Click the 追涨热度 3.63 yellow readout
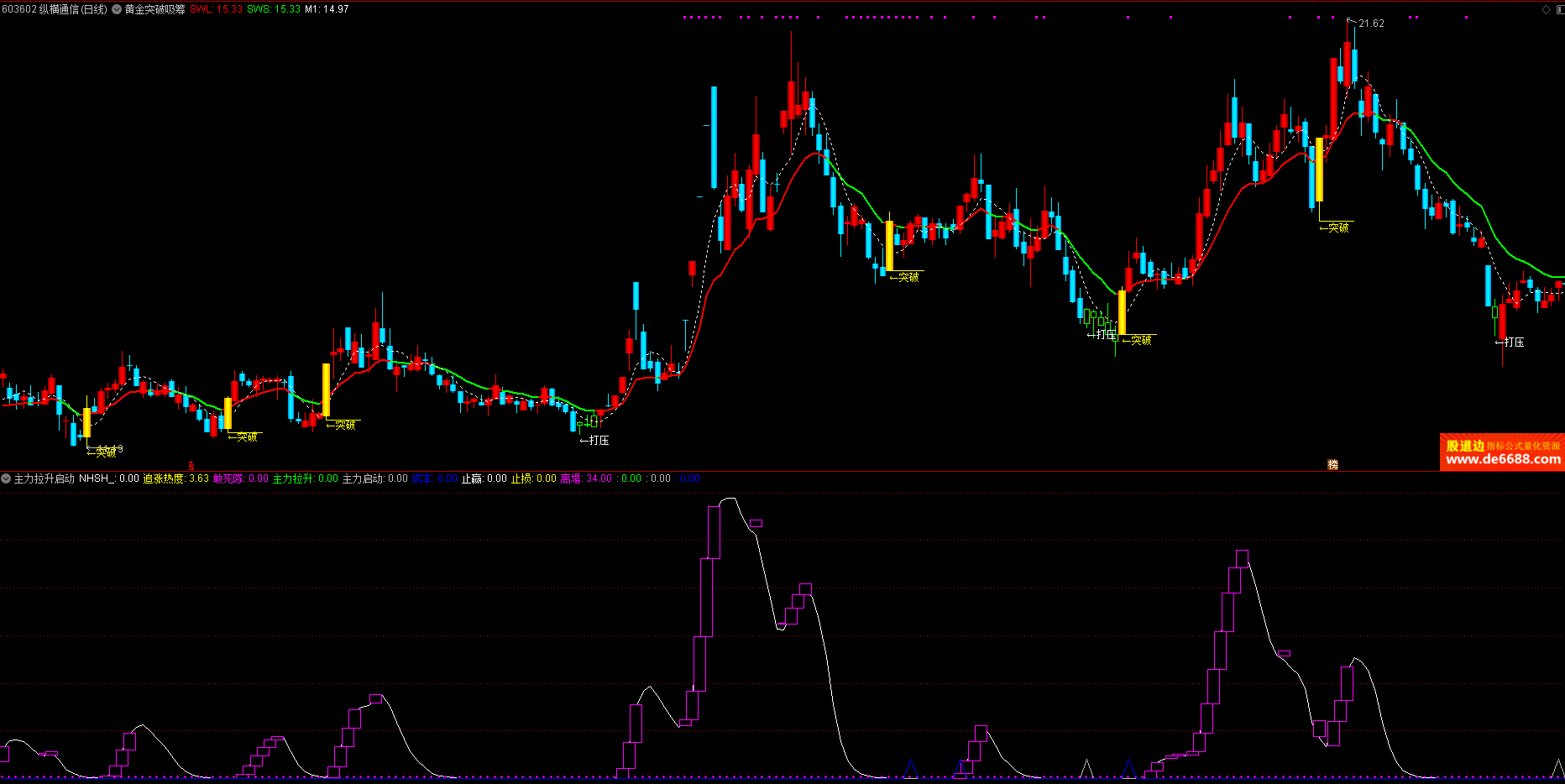This screenshot has height=784, width=1565. tap(175, 478)
